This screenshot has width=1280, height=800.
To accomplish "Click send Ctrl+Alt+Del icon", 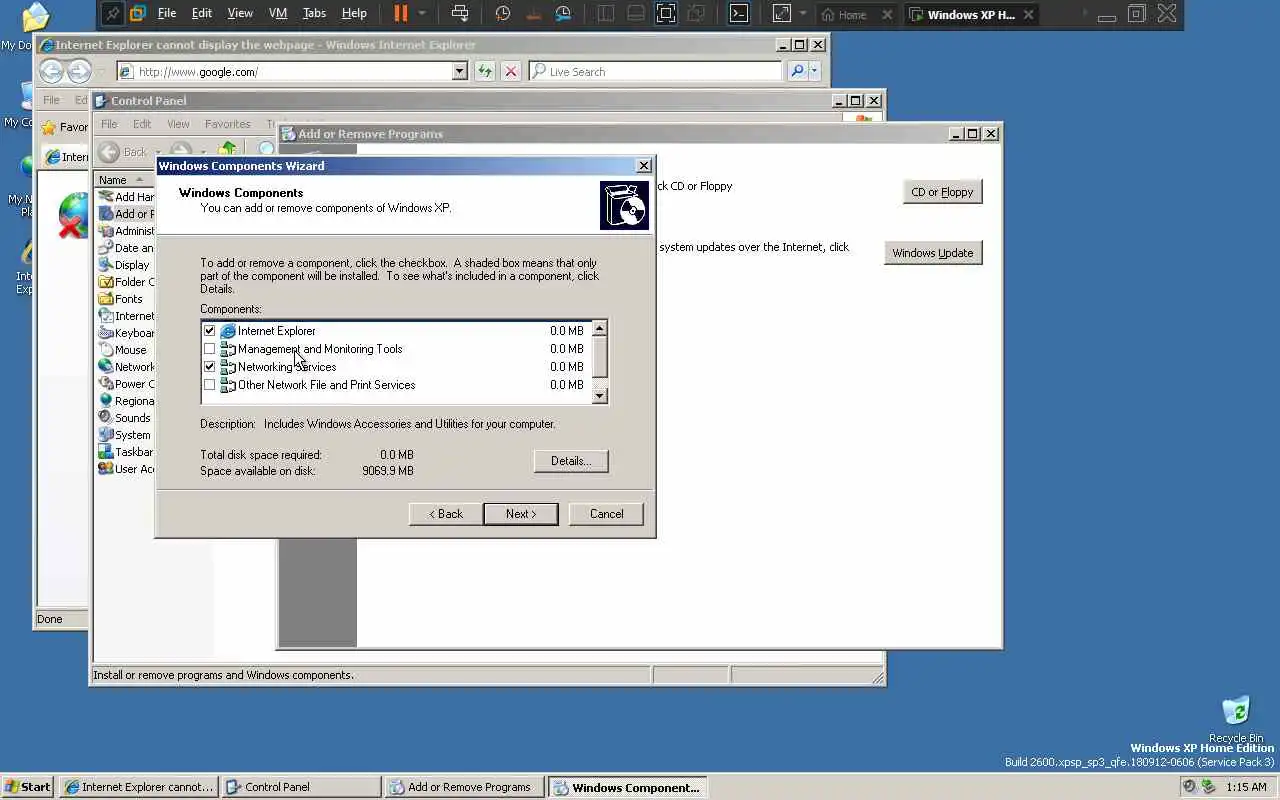I will [460, 13].
